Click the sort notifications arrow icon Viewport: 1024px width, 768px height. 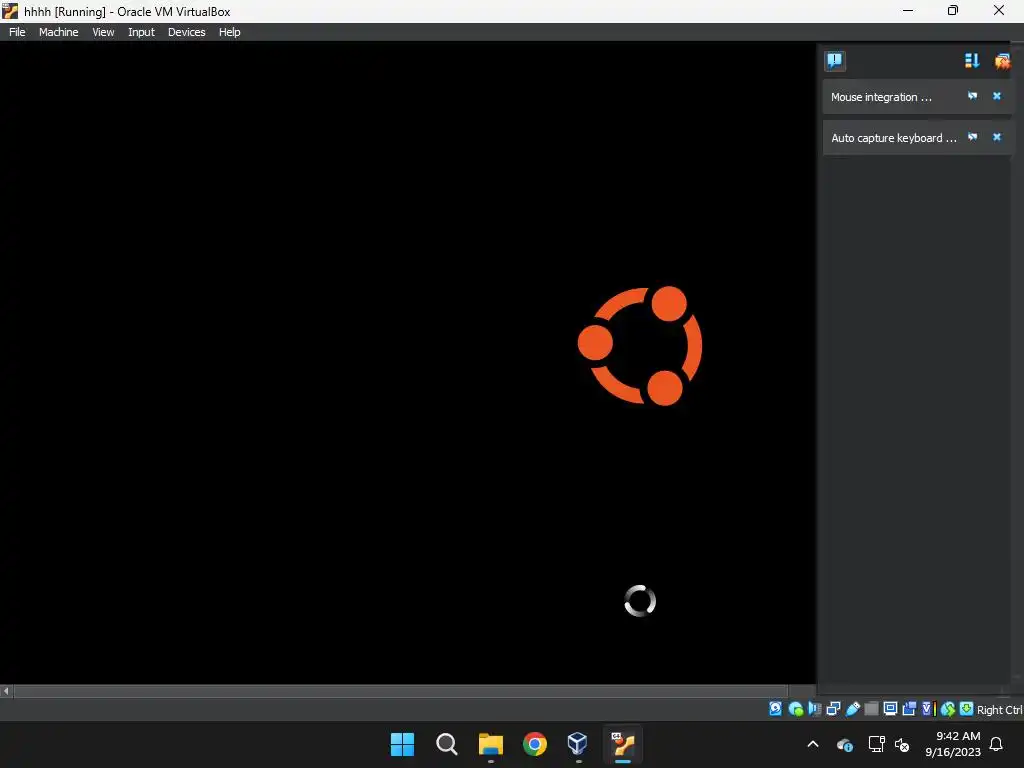[x=972, y=61]
